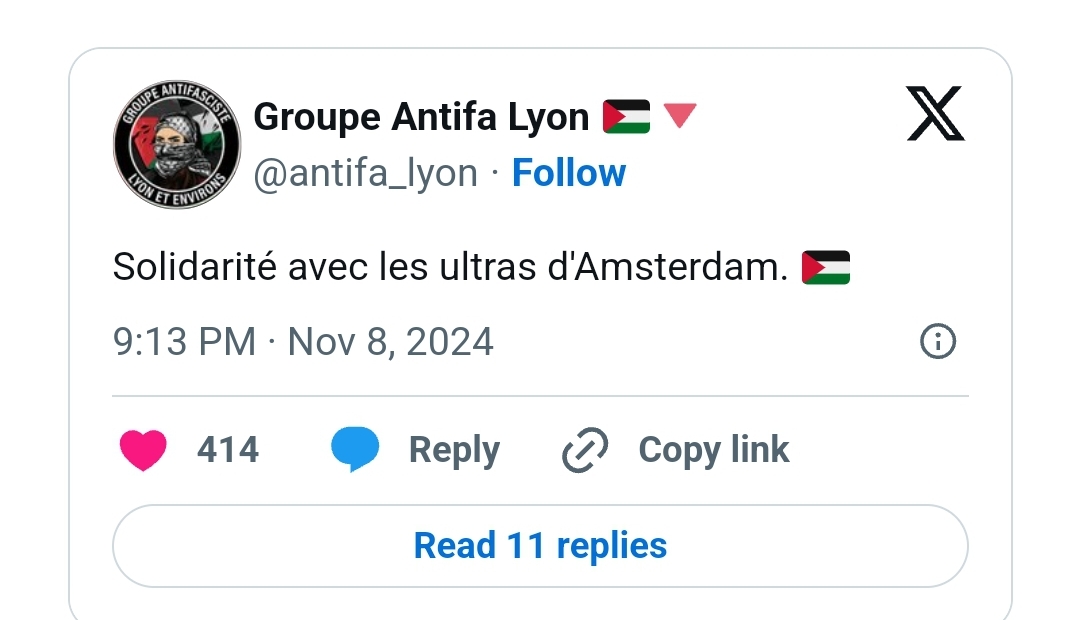The width and height of the screenshot is (1080, 620).
Task: Follow the antifa_lyon account
Action: pos(568,173)
